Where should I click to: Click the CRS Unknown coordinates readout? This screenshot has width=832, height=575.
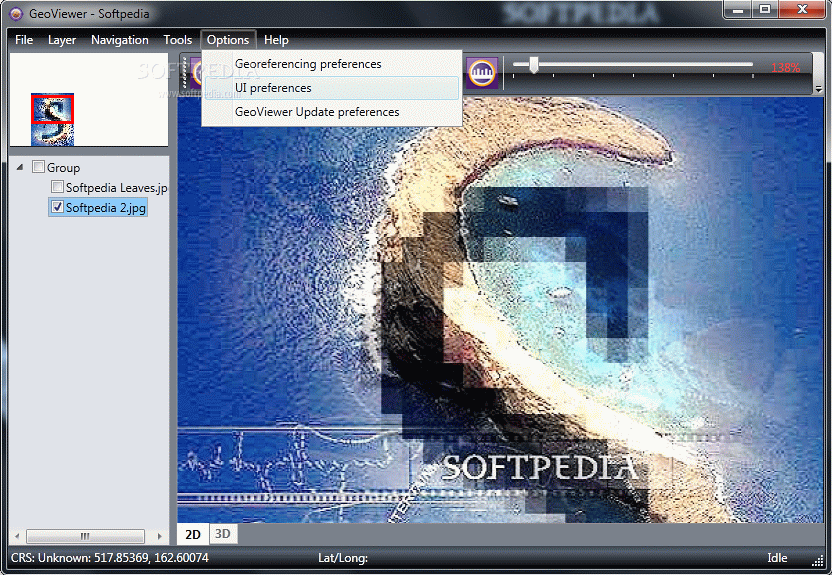(x=110, y=558)
